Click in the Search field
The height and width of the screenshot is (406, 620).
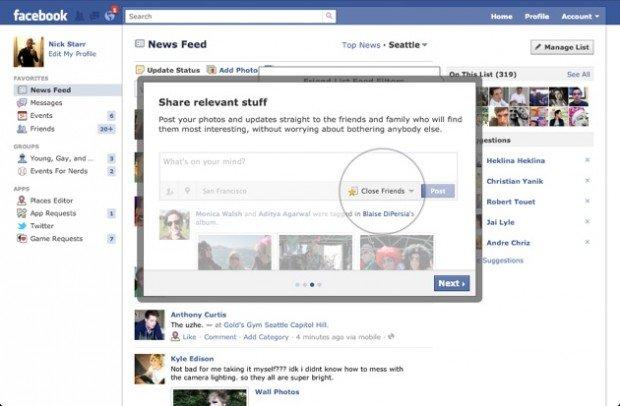(x=224, y=16)
